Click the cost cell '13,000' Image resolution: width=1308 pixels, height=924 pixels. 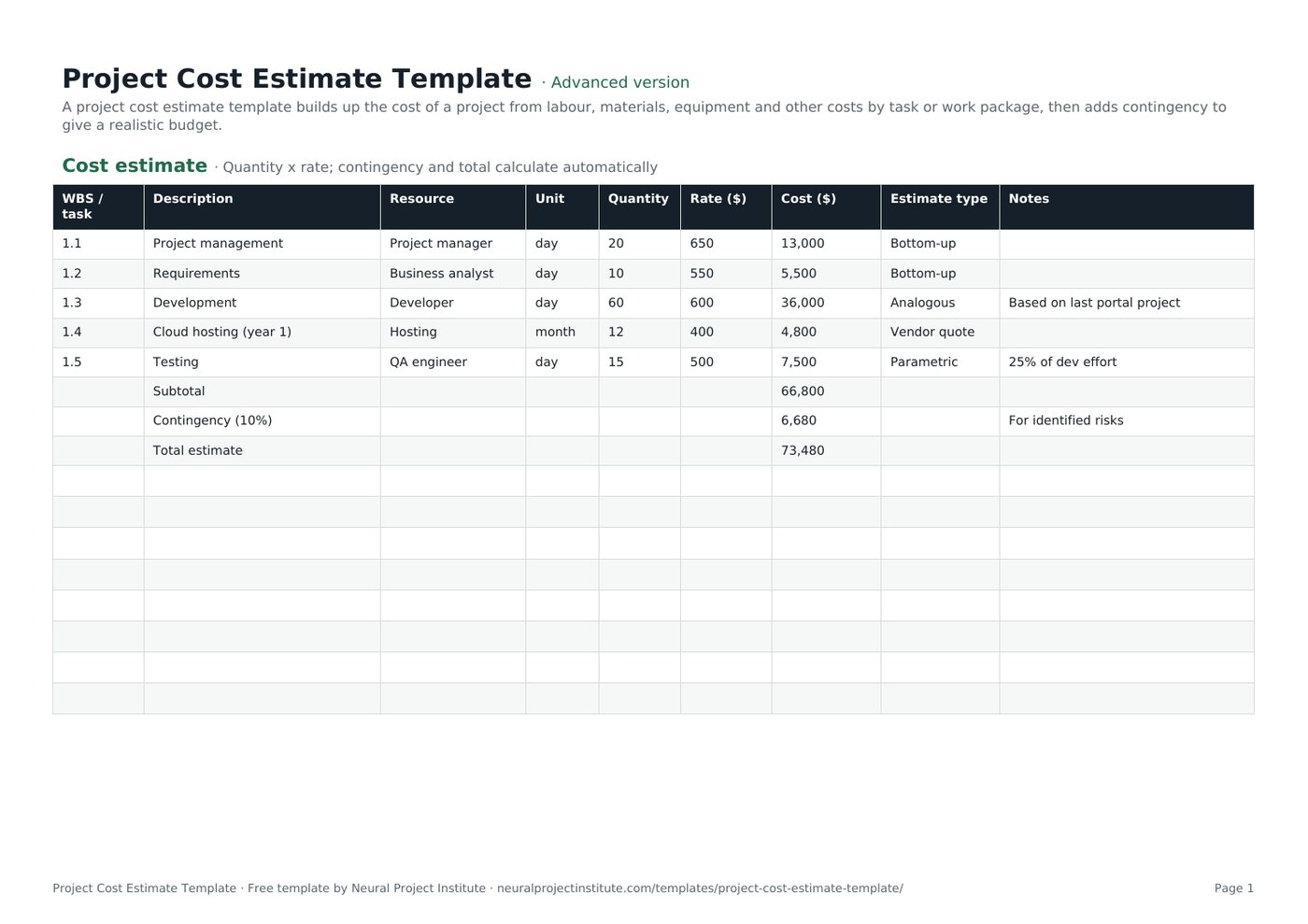pos(826,244)
